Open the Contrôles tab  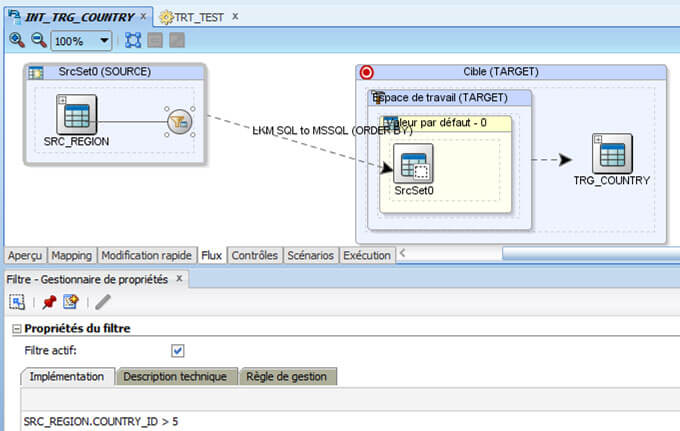255,255
